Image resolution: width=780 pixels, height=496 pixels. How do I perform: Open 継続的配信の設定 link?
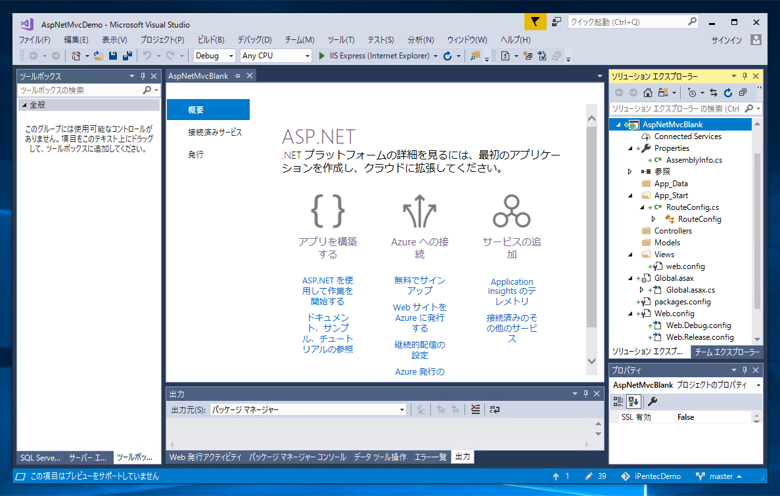(419, 350)
